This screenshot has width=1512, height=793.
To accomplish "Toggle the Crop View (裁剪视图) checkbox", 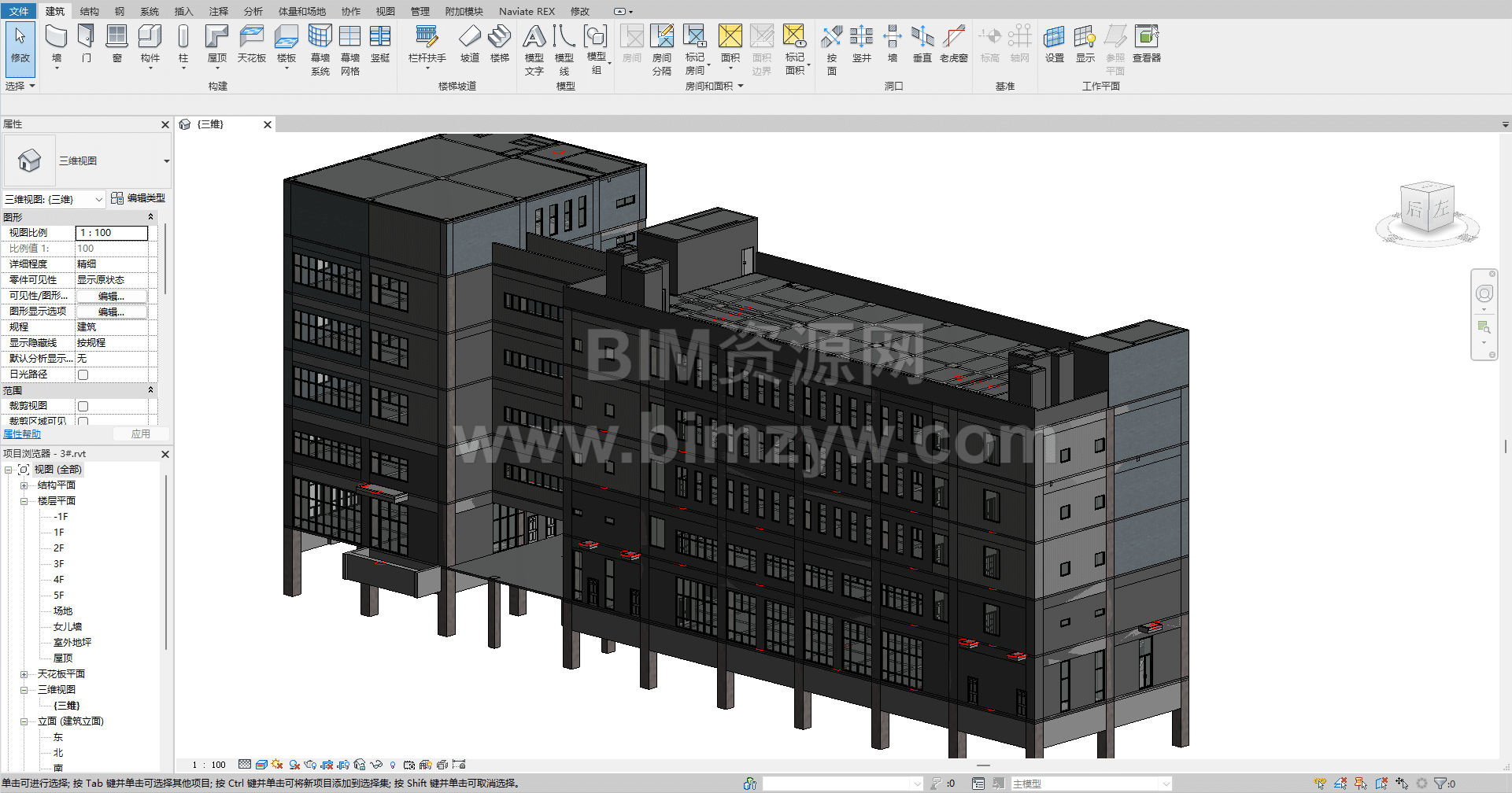I will (x=83, y=406).
